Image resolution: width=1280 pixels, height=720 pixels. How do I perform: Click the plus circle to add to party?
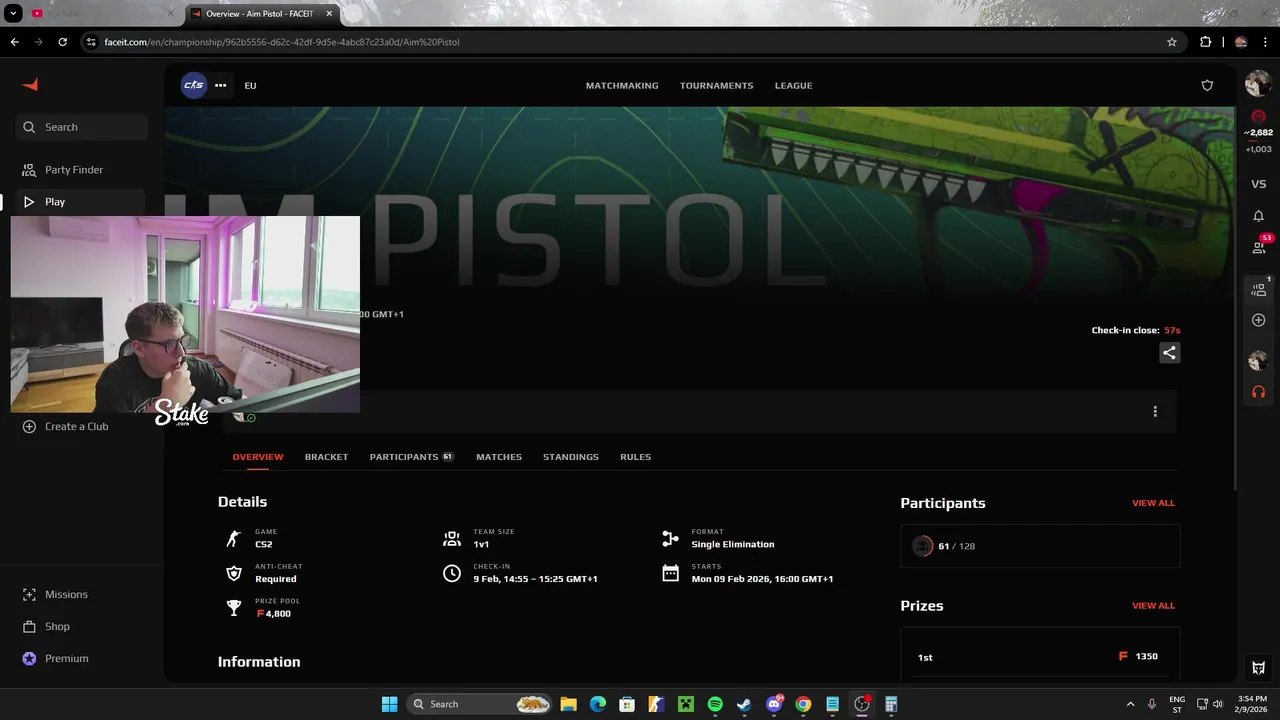click(1259, 320)
